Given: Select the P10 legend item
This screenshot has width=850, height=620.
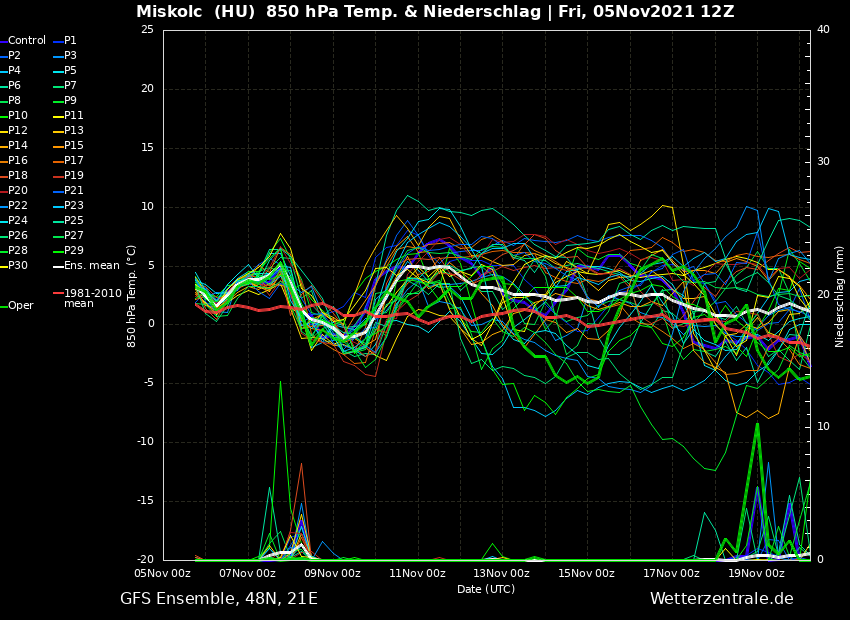Looking at the screenshot, I should tap(18, 116).
